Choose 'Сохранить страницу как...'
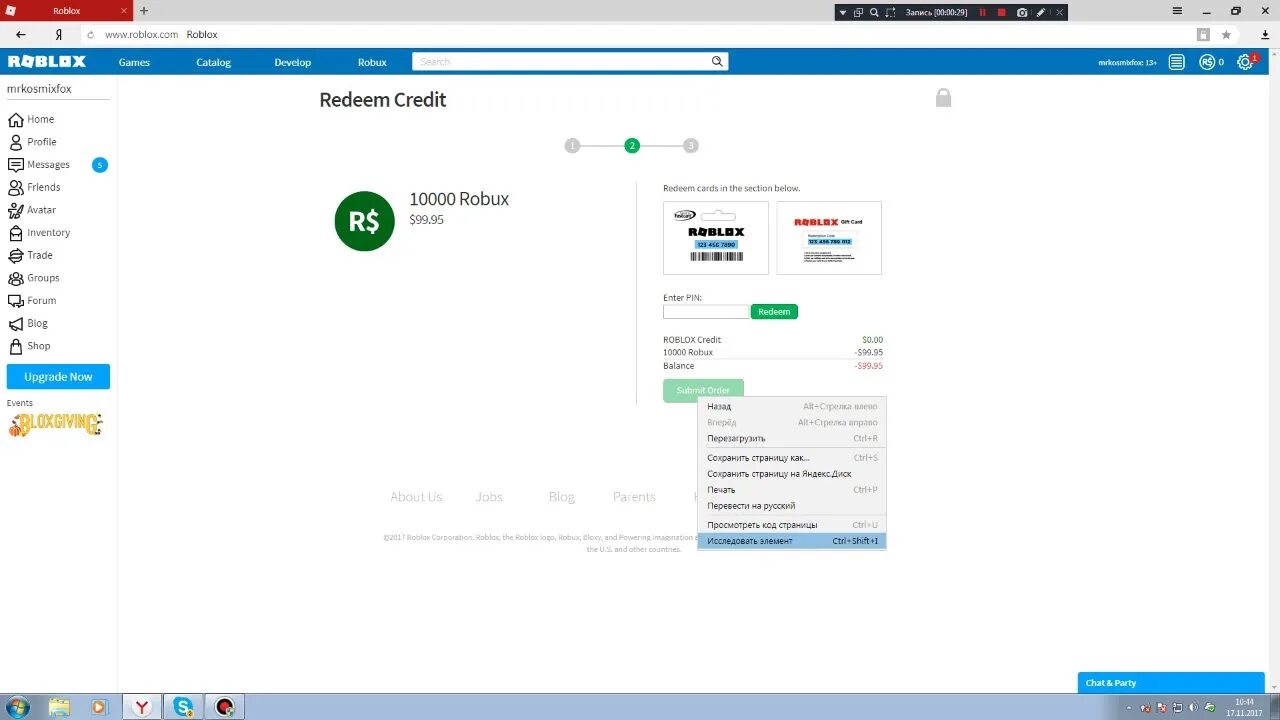The width and height of the screenshot is (1280, 720). click(791, 458)
